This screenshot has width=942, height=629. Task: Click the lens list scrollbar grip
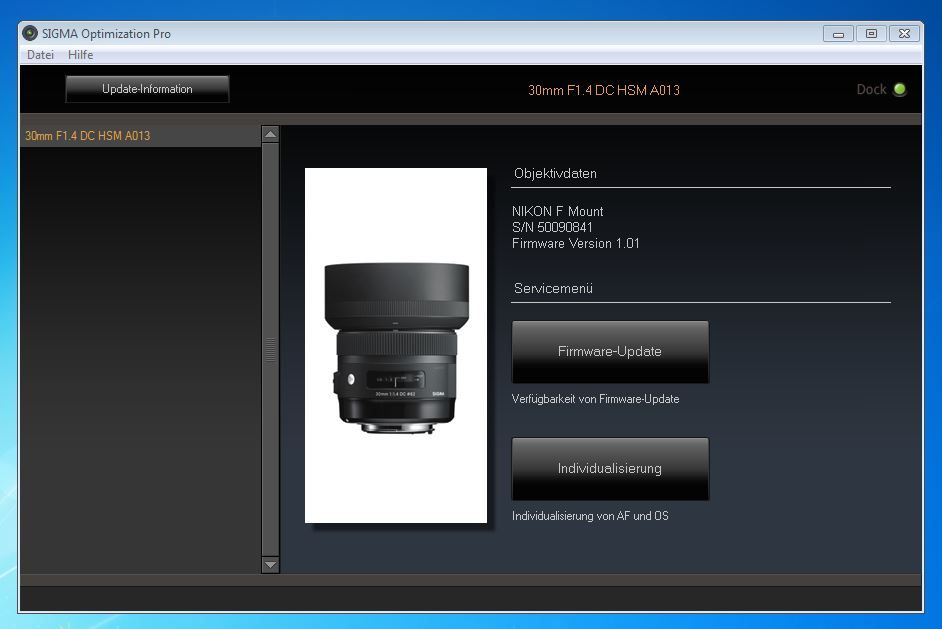[270, 350]
